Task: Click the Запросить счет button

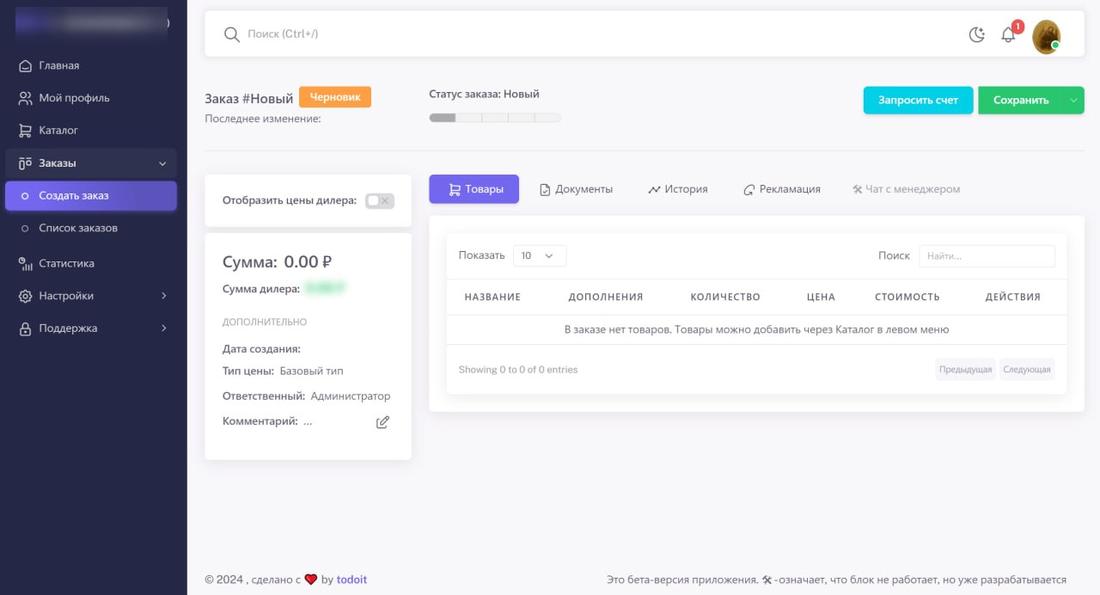Action: (918, 100)
